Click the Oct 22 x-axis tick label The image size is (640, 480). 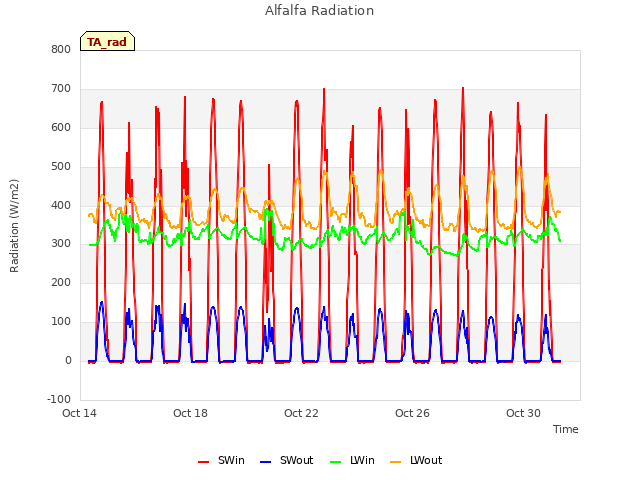[x=301, y=413]
